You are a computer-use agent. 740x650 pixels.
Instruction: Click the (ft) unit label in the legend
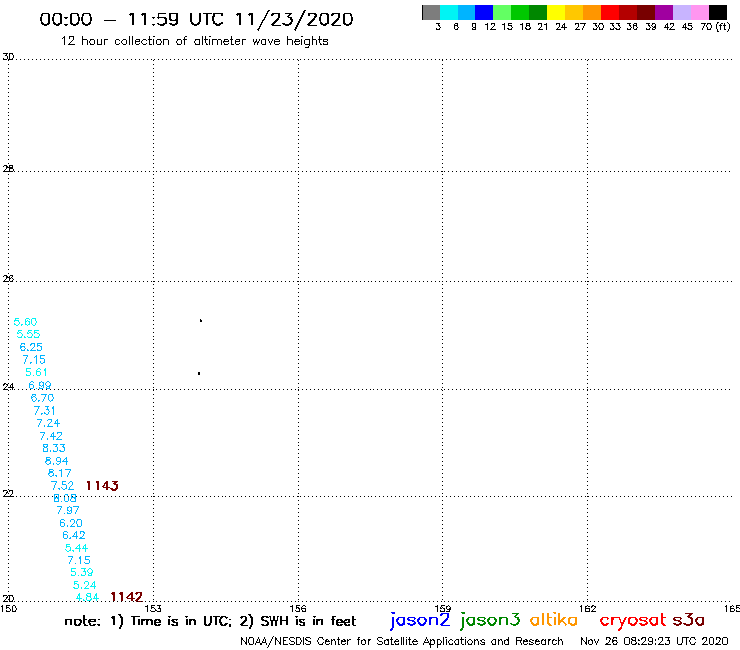pos(723,26)
